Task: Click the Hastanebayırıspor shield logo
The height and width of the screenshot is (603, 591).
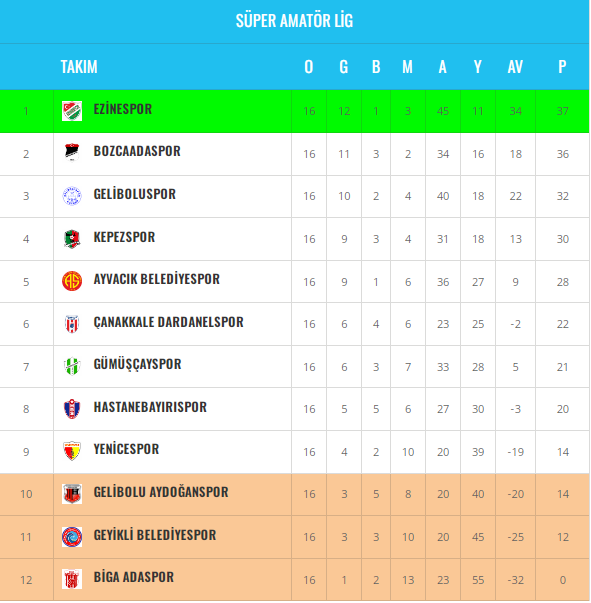Action: (x=72, y=408)
